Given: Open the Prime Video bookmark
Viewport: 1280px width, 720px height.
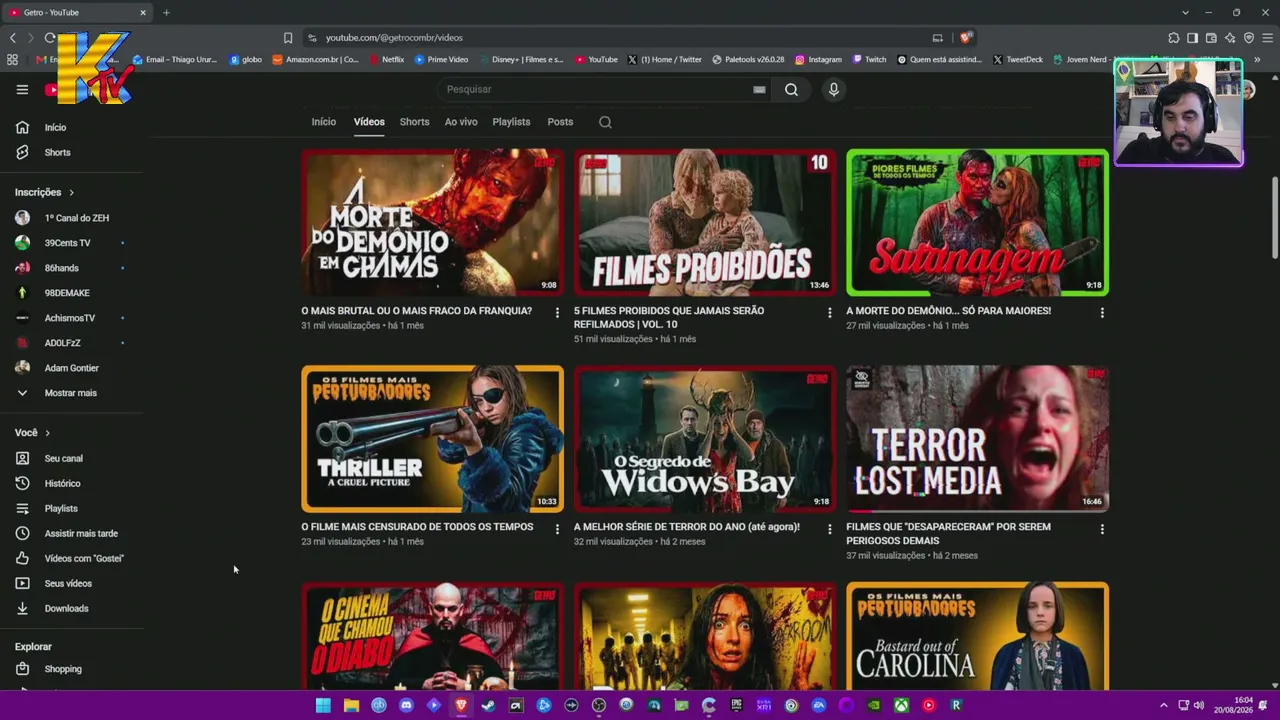Looking at the screenshot, I should click(x=441, y=60).
